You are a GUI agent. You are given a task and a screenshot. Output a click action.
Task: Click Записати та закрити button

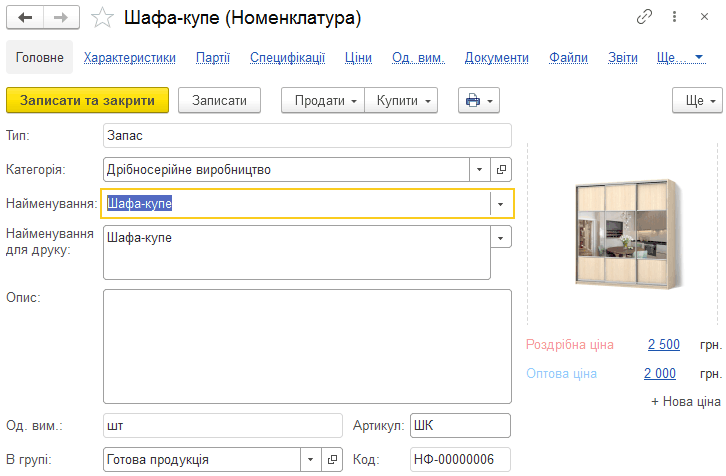[x=88, y=100]
